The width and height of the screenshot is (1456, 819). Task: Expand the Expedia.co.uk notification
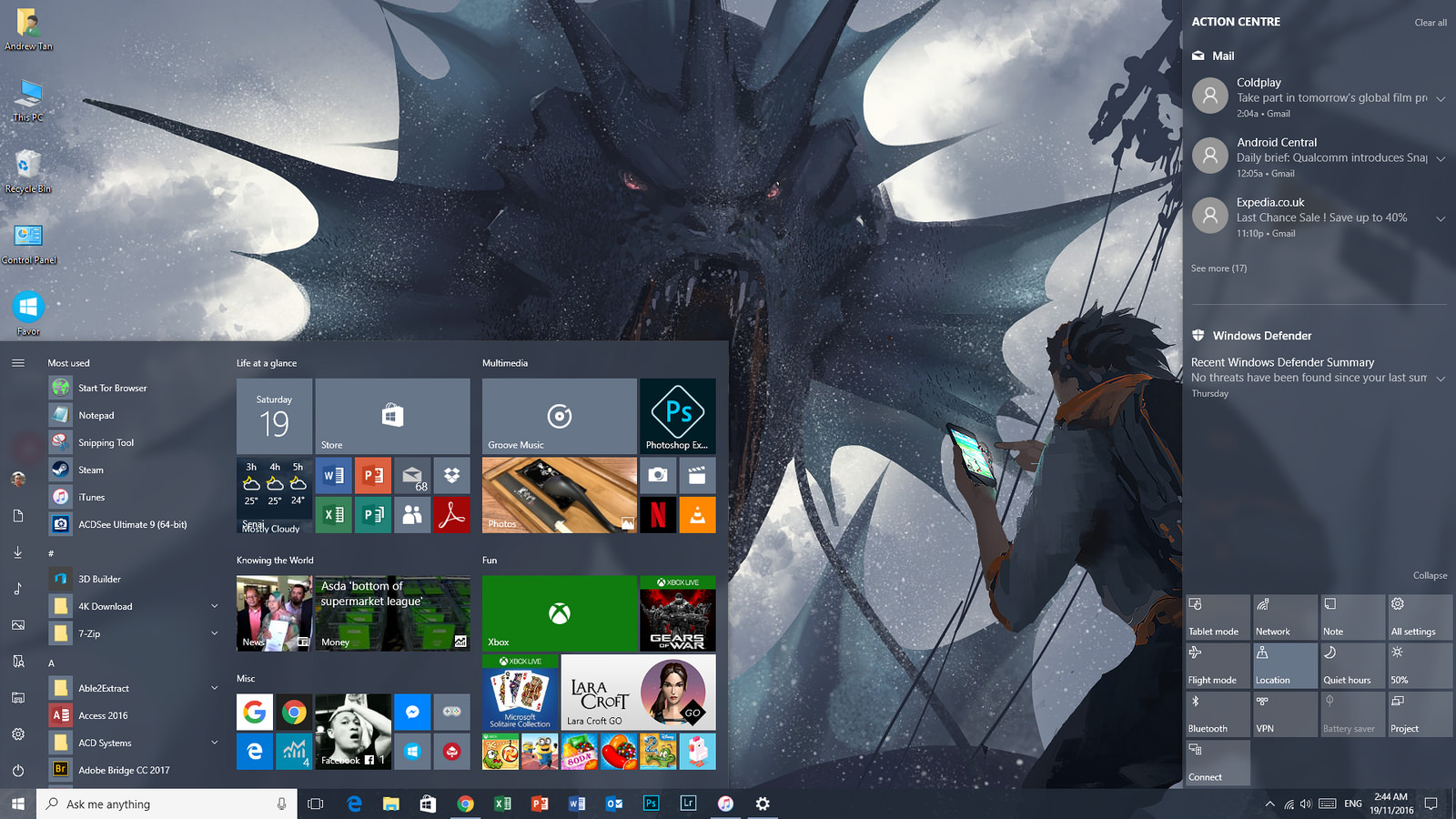pyautogui.click(x=1441, y=218)
